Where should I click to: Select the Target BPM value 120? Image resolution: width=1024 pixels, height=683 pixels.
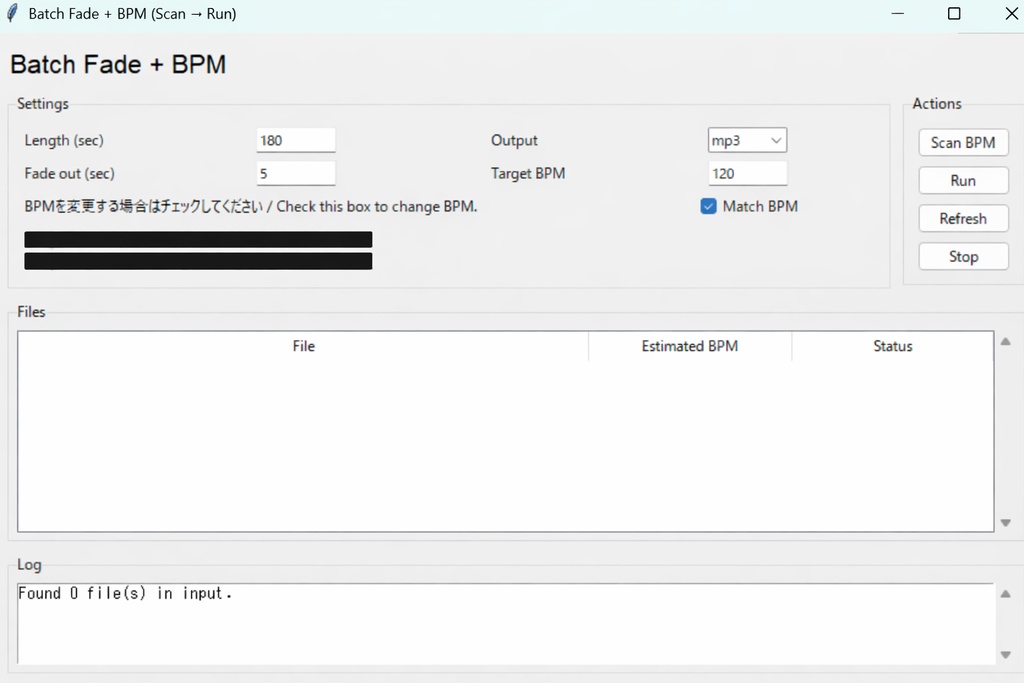pos(747,173)
